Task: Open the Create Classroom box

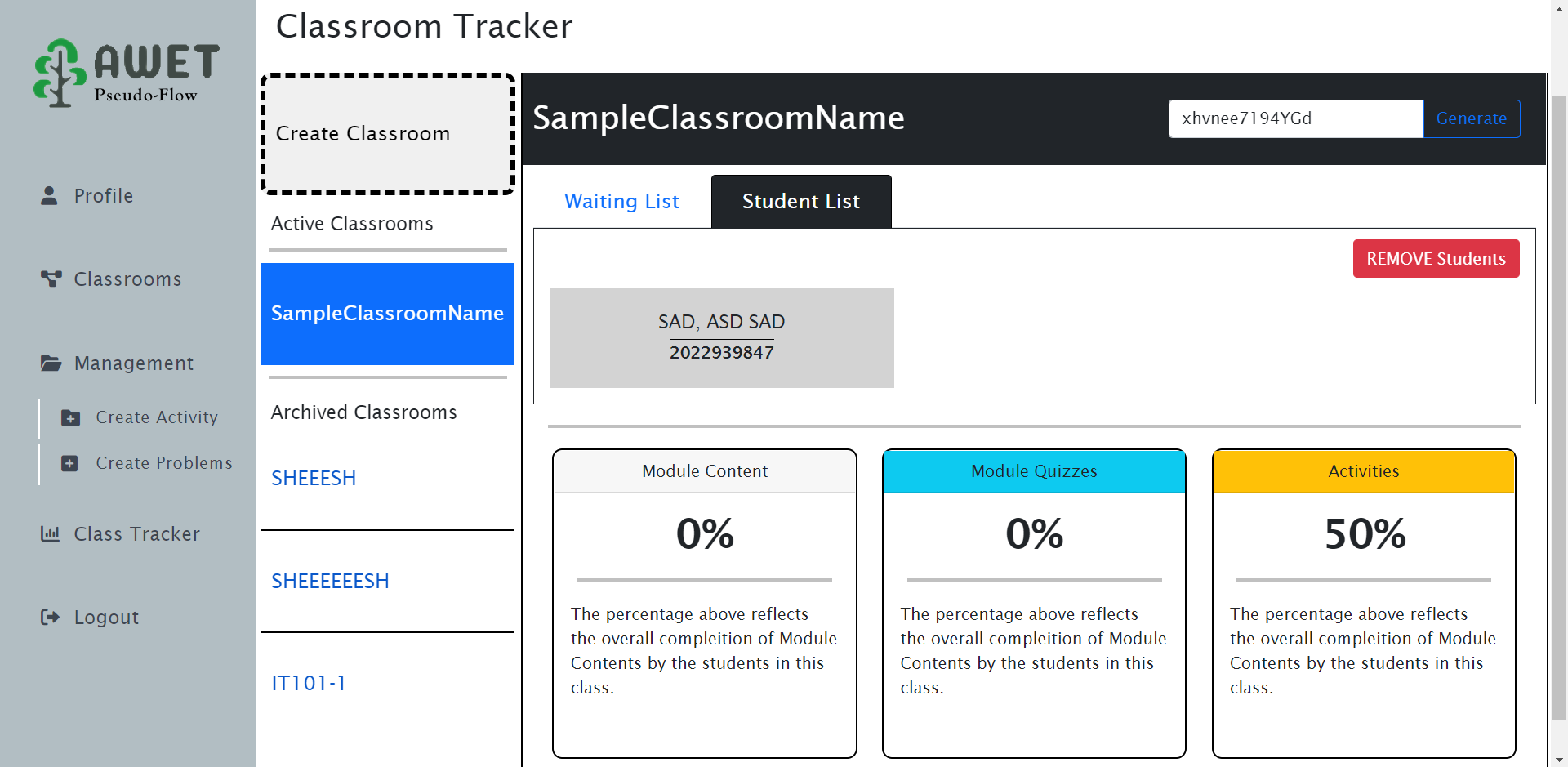Action: (387, 134)
